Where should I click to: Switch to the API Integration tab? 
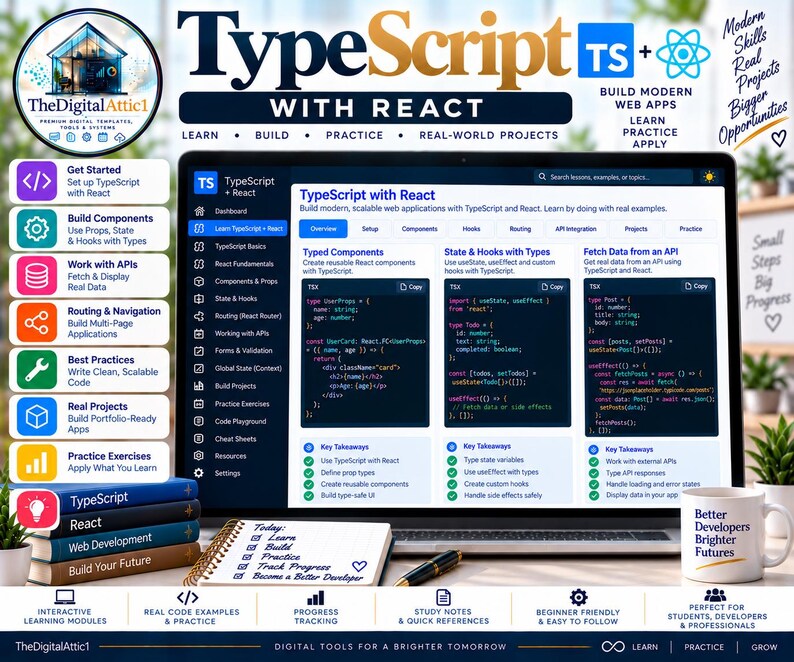click(x=576, y=229)
